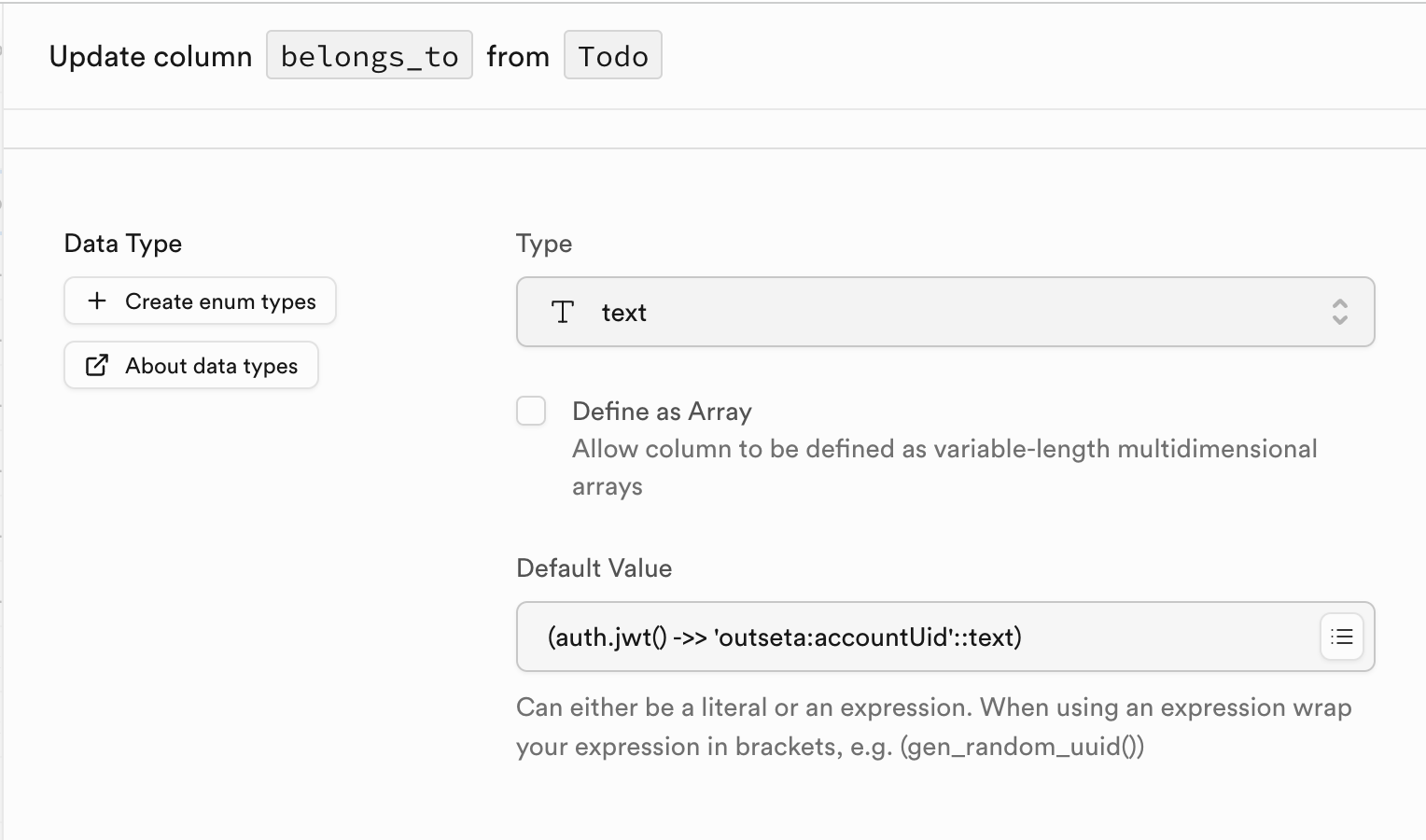Image resolution: width=1426 pixels, height=840 pixels.
Task: Click the "Type" field label
Action: coord(544,244)
